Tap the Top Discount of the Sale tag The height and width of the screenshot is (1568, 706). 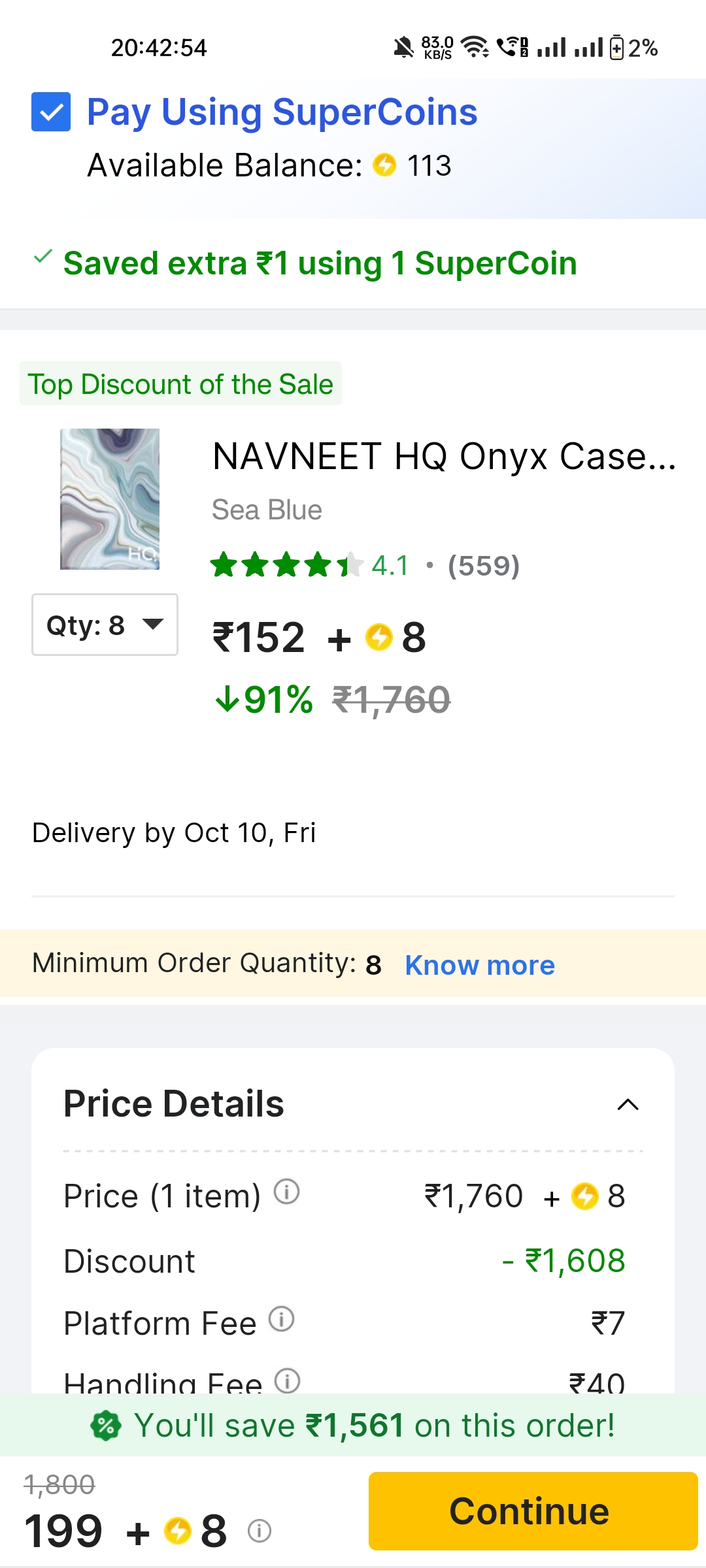(x=180, y=384)
